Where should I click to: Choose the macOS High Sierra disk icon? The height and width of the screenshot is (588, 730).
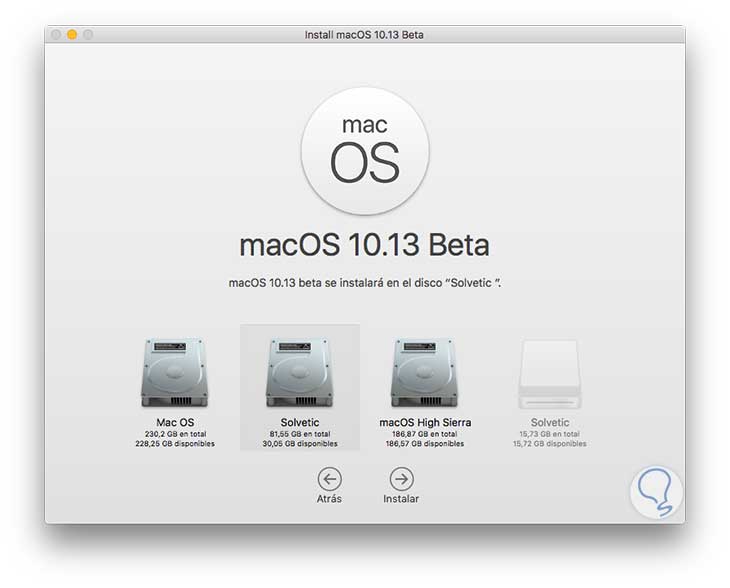tap(424, 372)
